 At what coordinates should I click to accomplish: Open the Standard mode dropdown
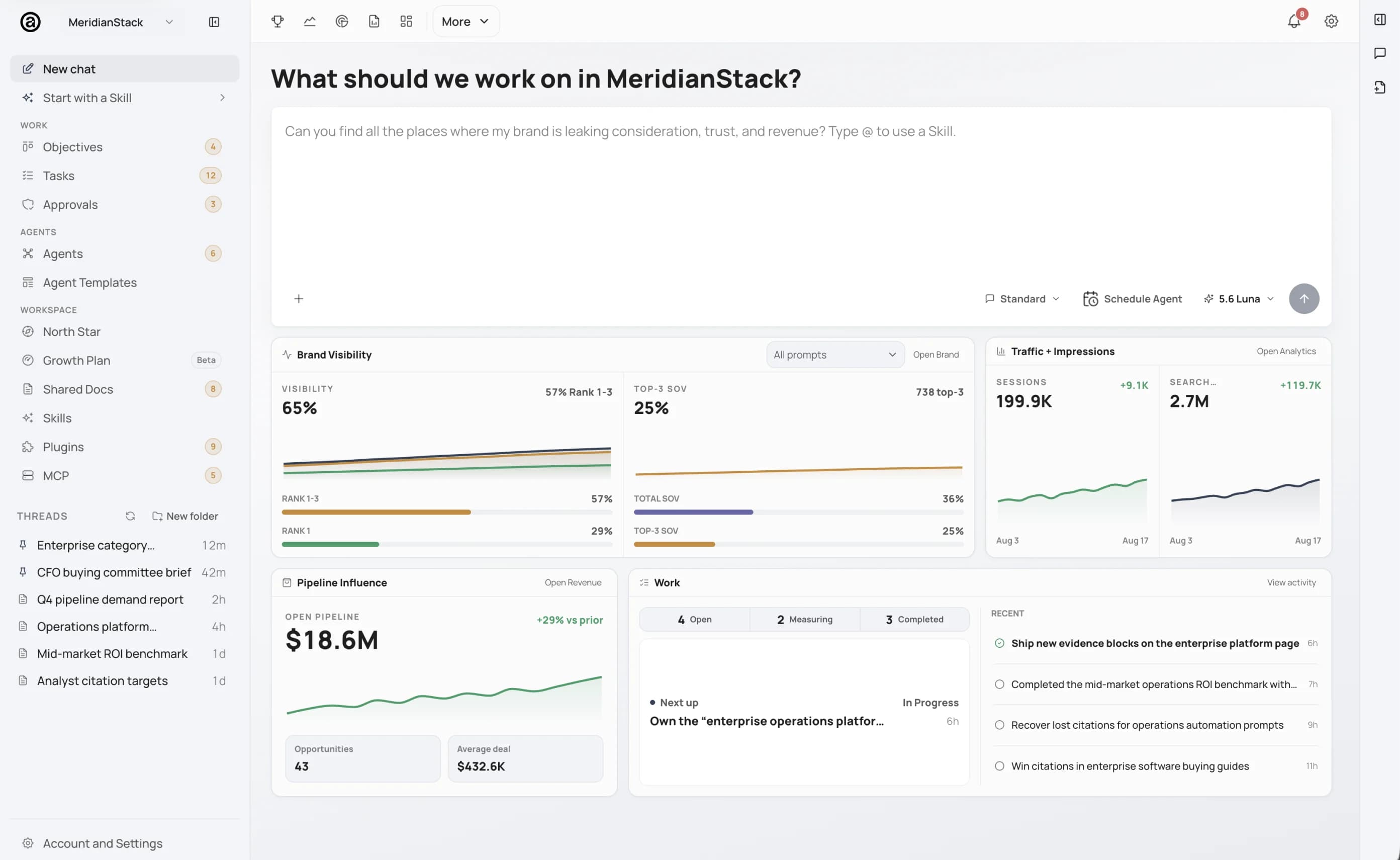(x=1021, y=299)
